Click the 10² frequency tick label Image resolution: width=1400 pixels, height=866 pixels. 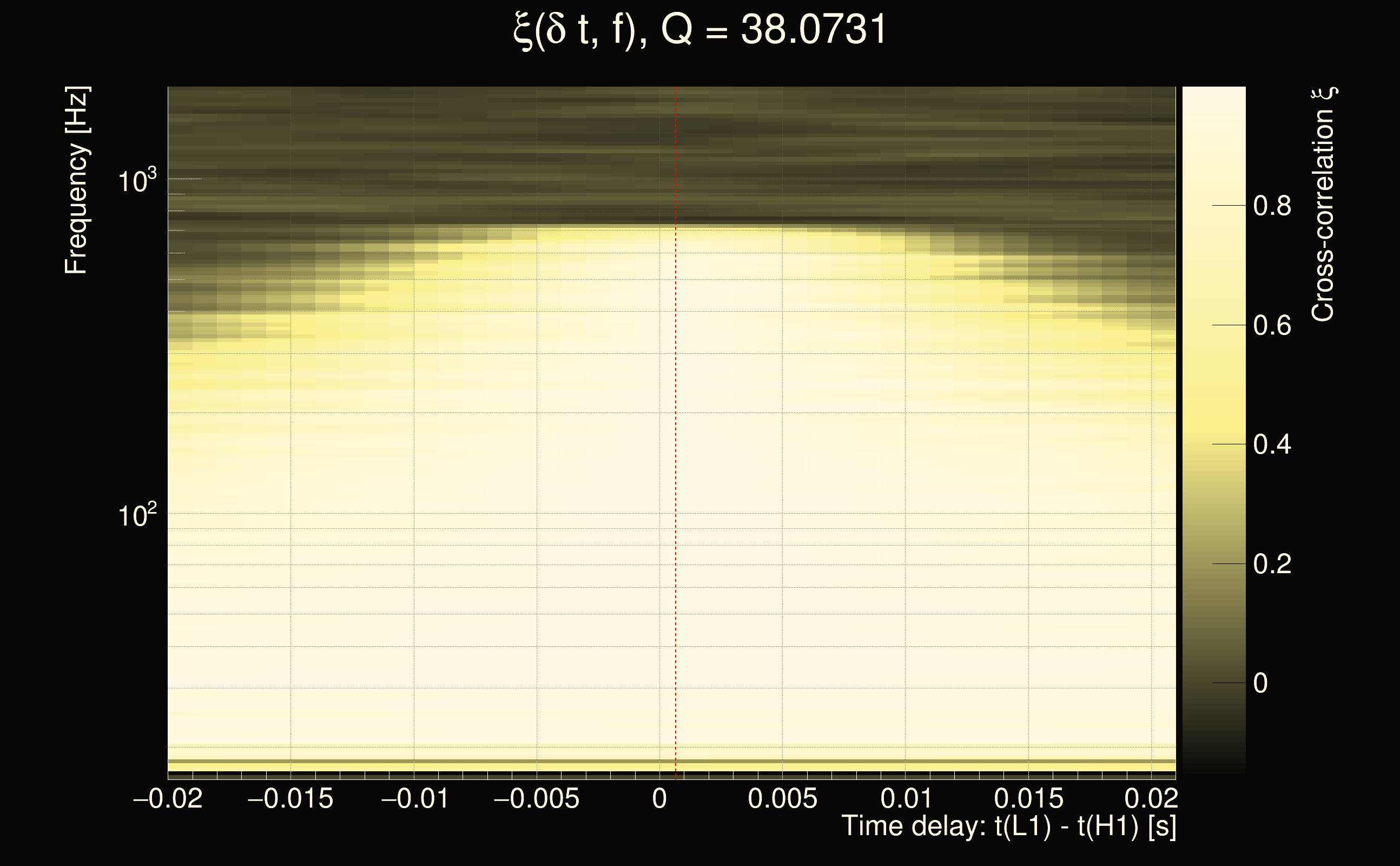(x=137, y=515)
